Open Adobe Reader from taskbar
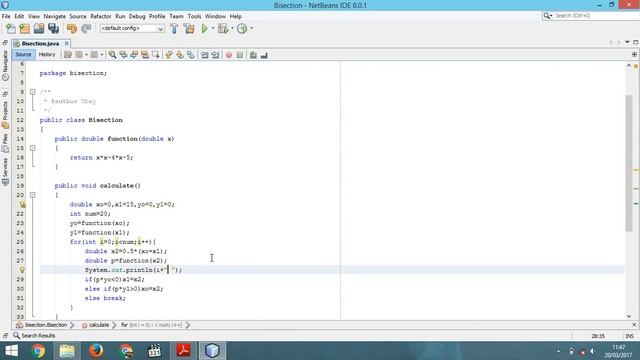640x360 pixels. tap(183, 351)
